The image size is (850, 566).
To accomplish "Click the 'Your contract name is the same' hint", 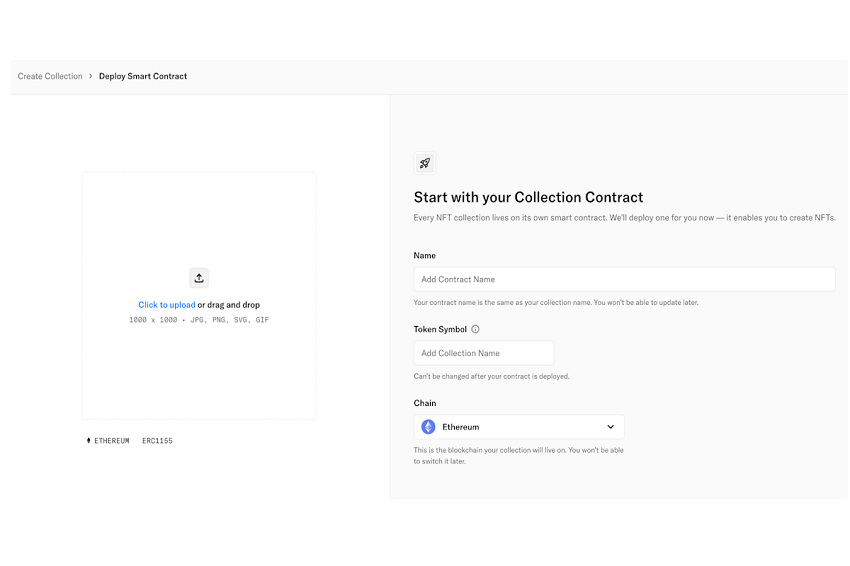I will (x=556, y=303).
